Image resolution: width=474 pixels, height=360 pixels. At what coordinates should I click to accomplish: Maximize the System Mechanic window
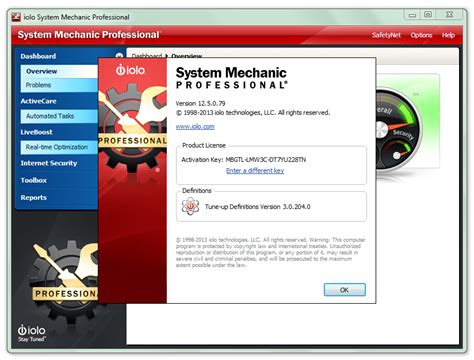pyautogui.click(x=428, y=15)
